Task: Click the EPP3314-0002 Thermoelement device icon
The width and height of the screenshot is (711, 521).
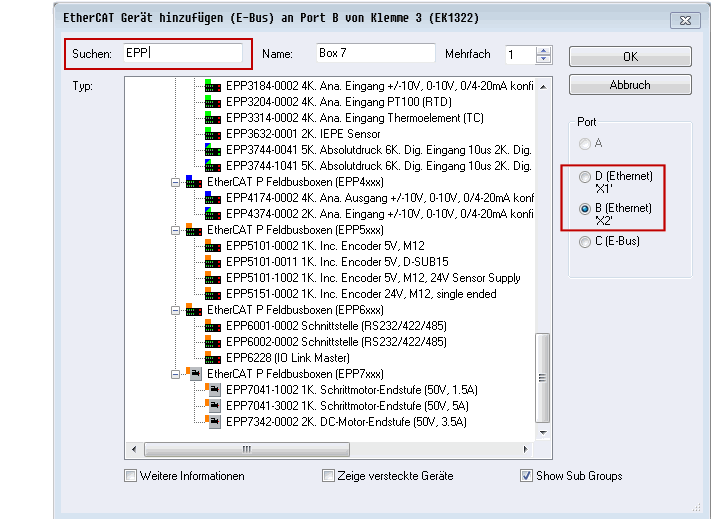Action: [x=213, y=118]
